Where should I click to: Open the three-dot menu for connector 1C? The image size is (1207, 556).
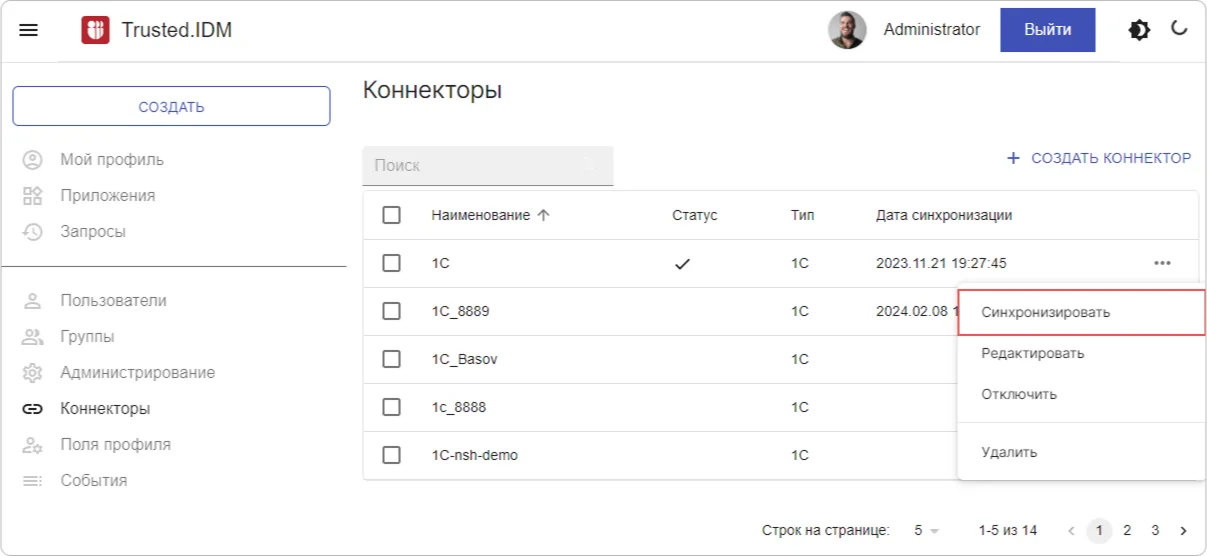[x=1162, y=263]
